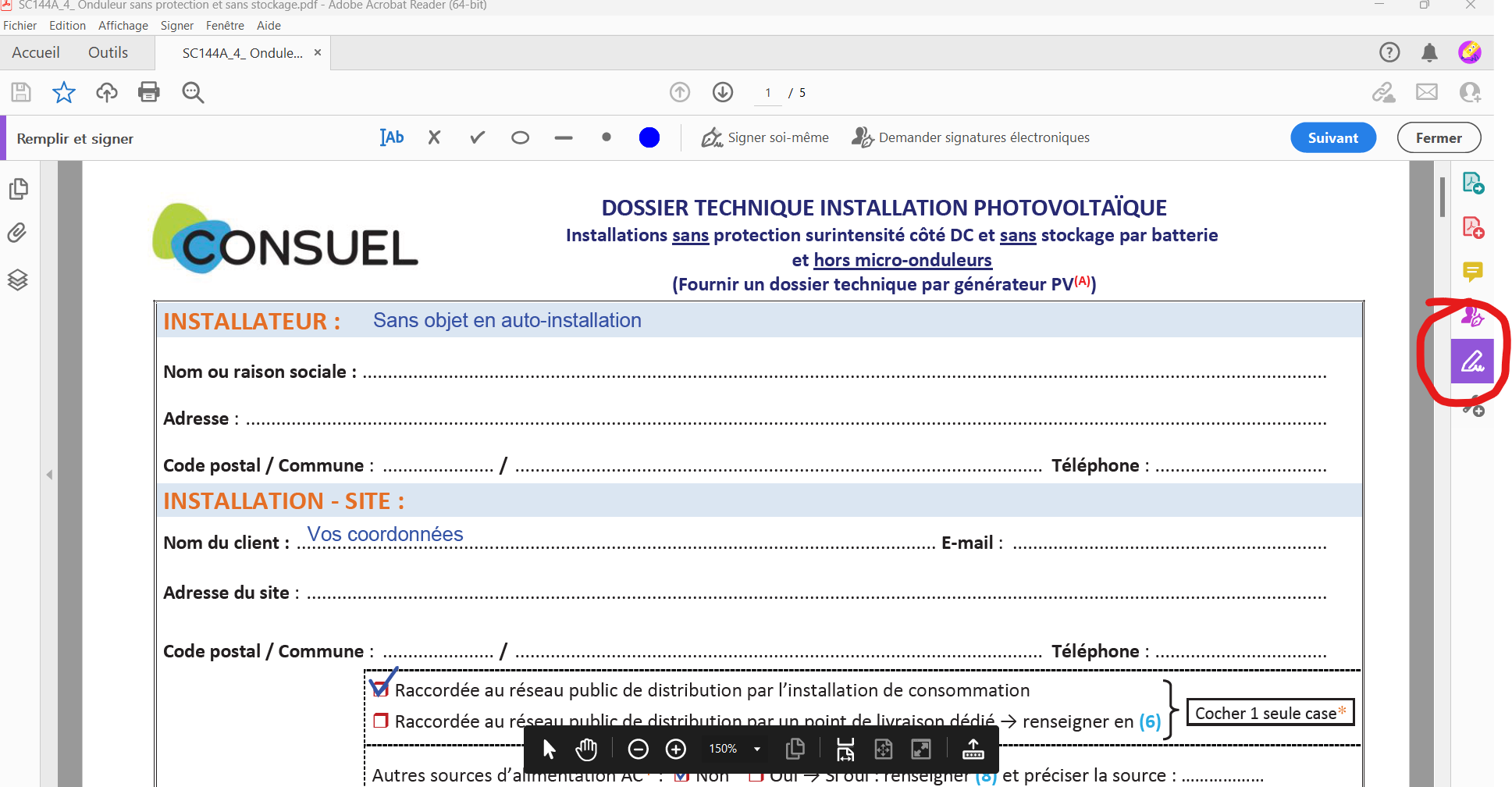The height and width of the screenshot is (787, 1512).
Task: Open the Fill & Sign tool circled in red
Action: (1472, 361)
